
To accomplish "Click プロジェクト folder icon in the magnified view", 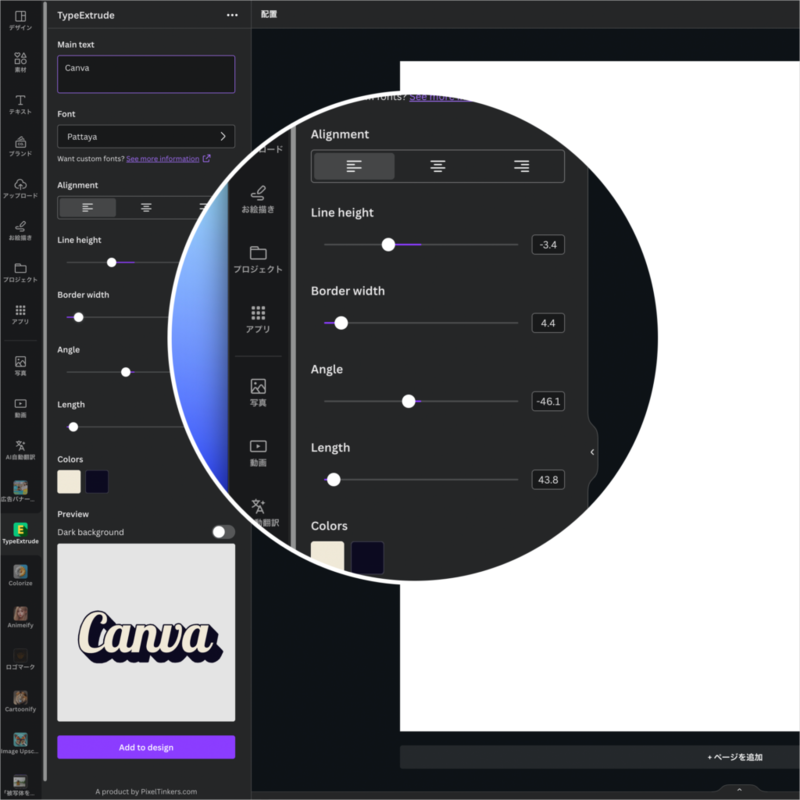I will (258, 253).
